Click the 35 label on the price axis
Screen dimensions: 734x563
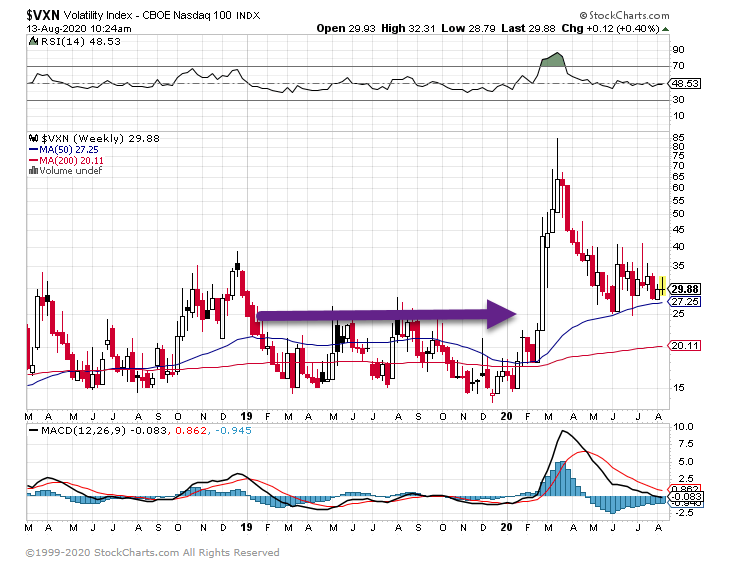(x=678, y=266)
